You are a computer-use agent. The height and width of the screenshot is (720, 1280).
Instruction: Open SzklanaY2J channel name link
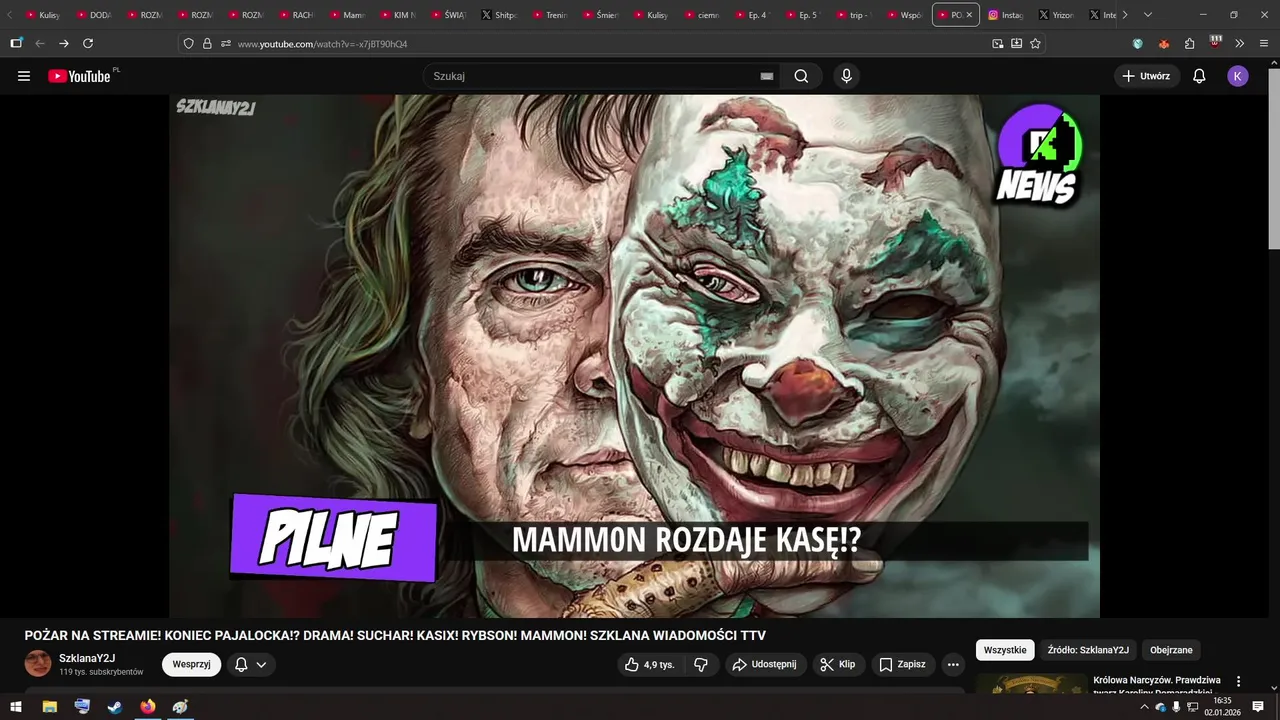pyautogui.click(x=87, y=658)
